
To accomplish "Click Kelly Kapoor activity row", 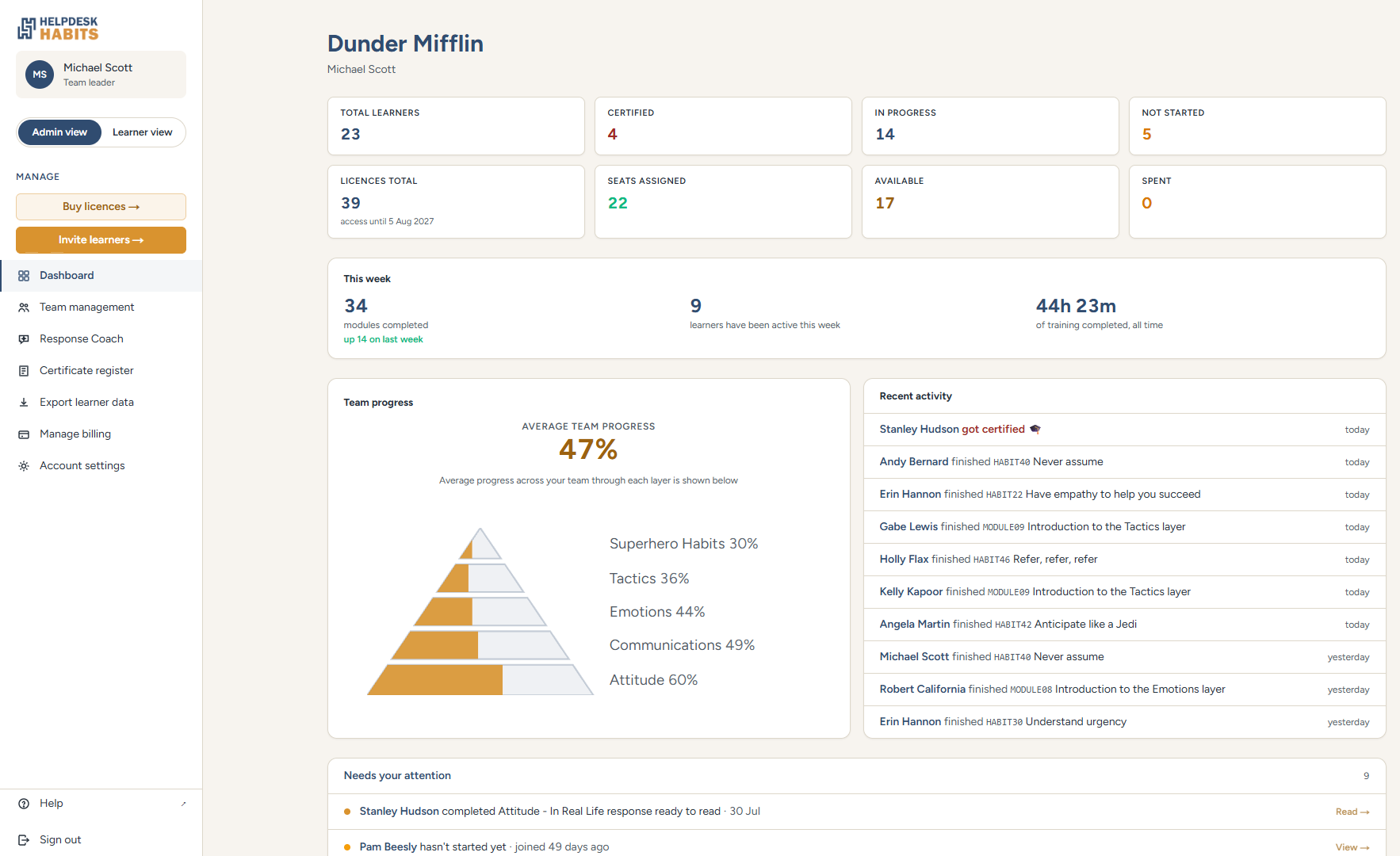I will coord(1124,592).
